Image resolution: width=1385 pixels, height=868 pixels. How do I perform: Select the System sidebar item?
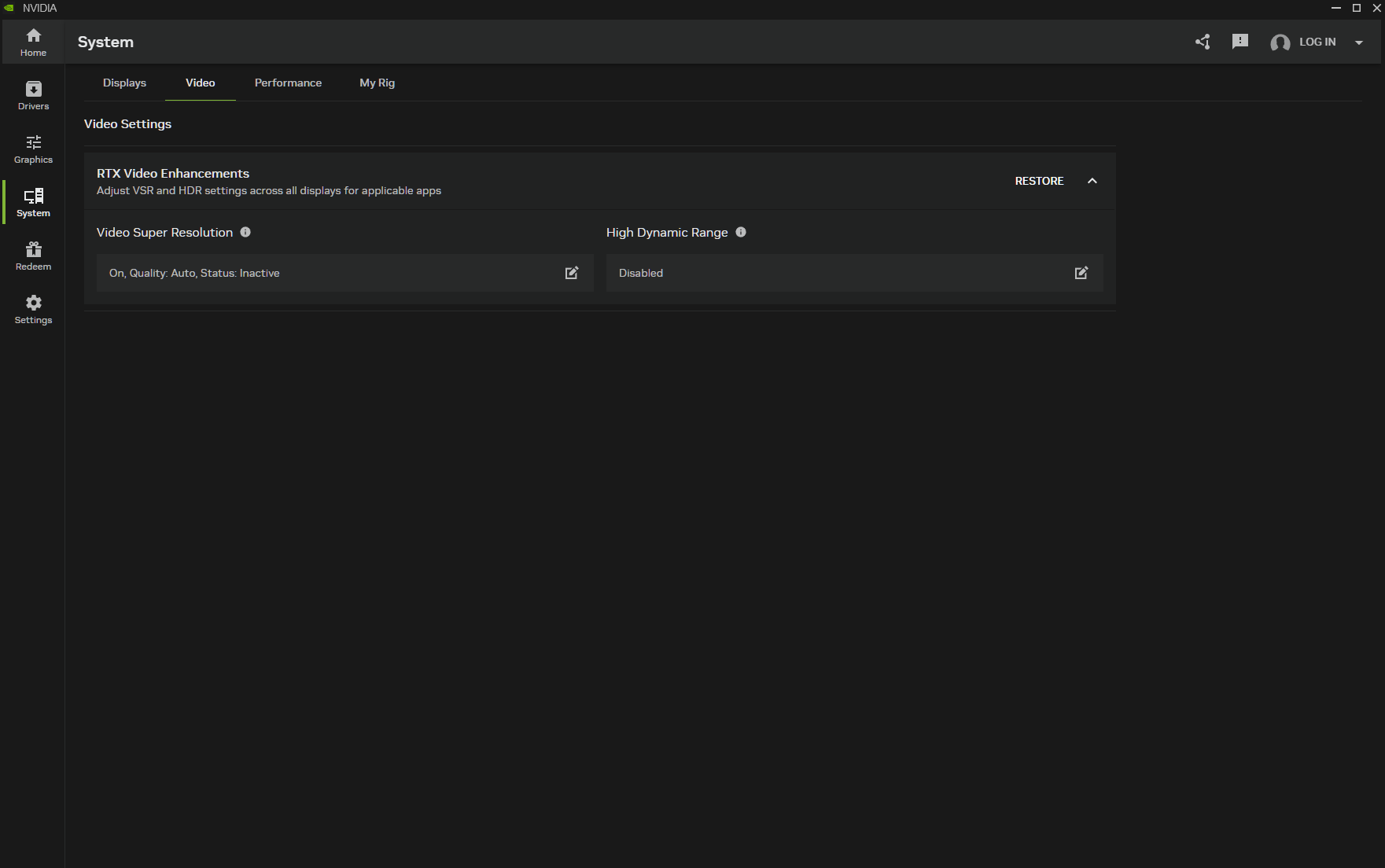click(x=33, y=203)
